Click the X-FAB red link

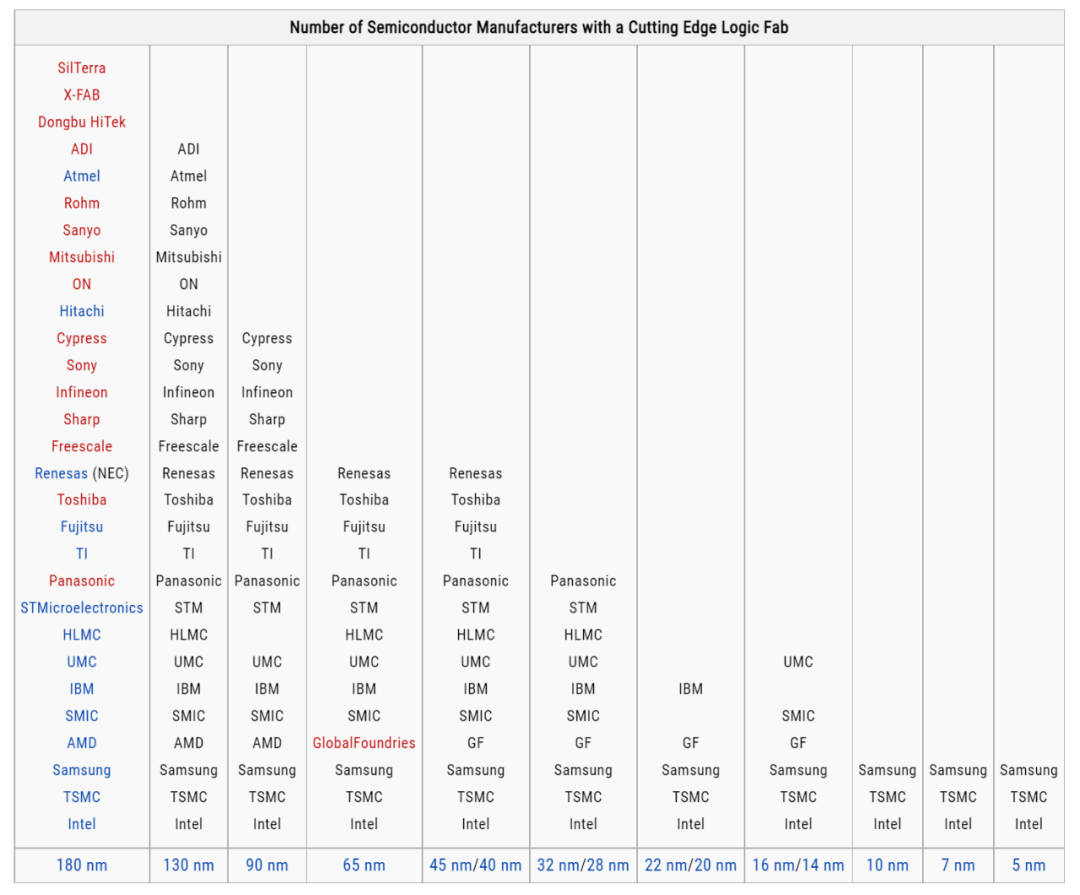click(81, 95)
